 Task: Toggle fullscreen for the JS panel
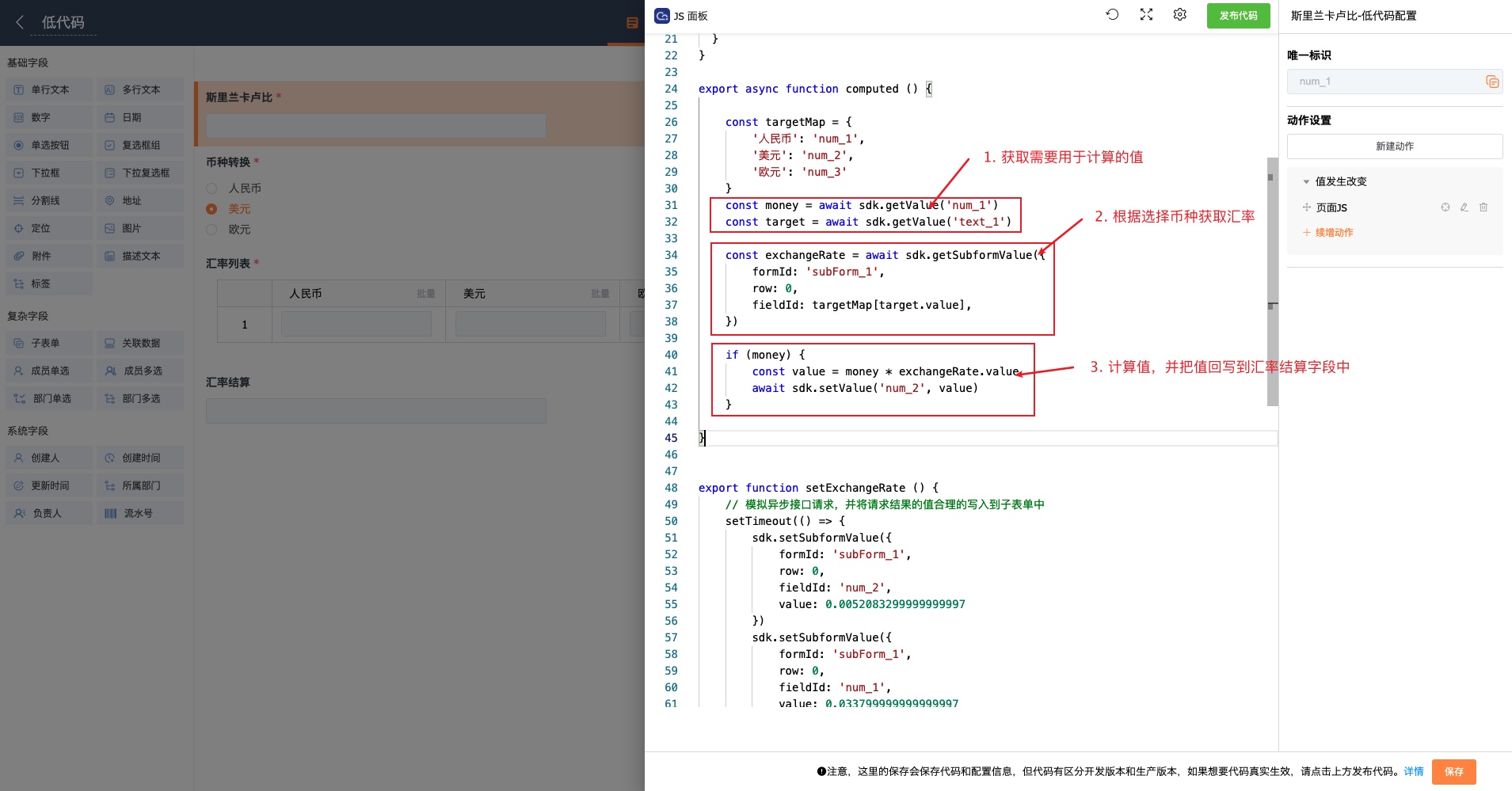pos(1146,14)
